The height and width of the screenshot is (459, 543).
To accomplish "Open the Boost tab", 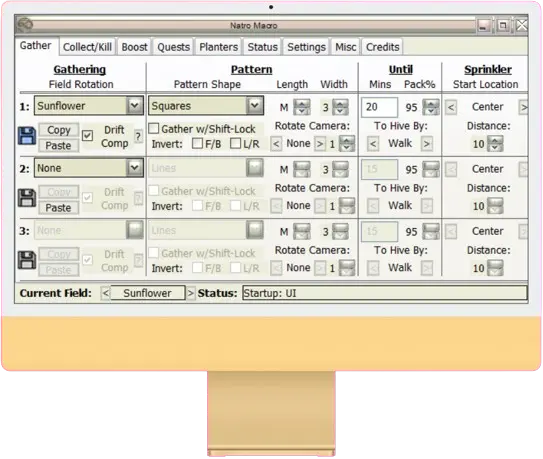I will [x=134, y=47].
